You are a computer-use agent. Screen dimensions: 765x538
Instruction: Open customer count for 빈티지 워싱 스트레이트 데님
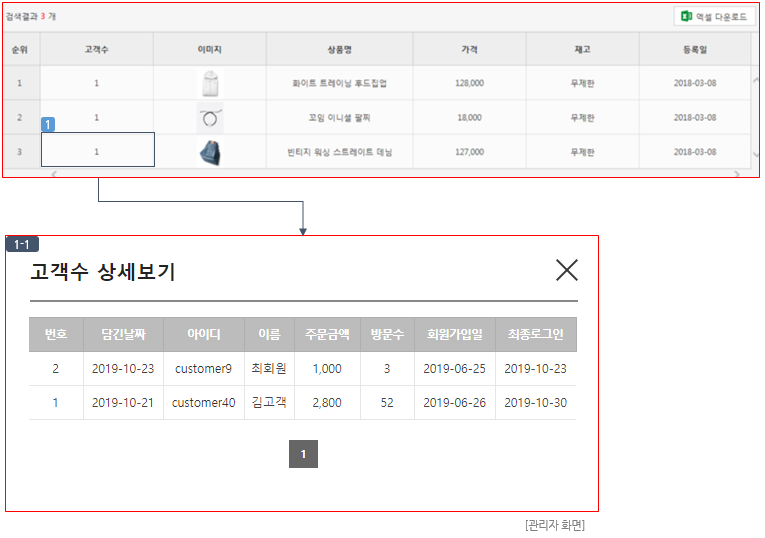[98, 152]
